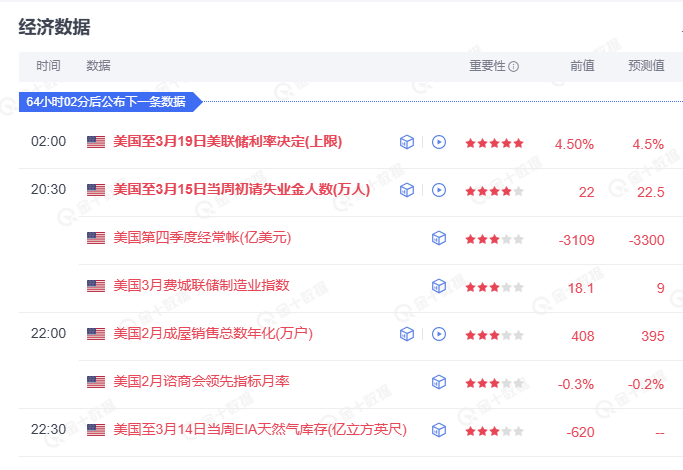
Task: Click five-star importance rating for Fed rate decision
Action: coord(494,143)
